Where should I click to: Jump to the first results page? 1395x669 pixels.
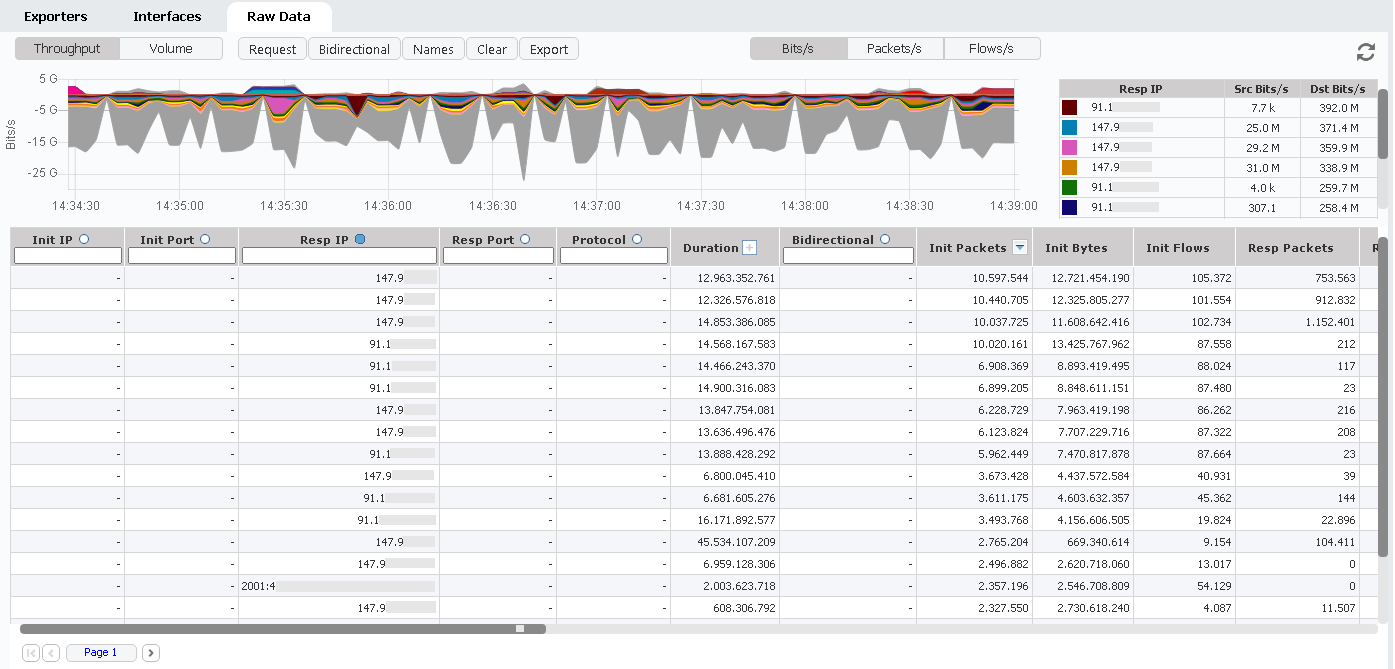30,653
